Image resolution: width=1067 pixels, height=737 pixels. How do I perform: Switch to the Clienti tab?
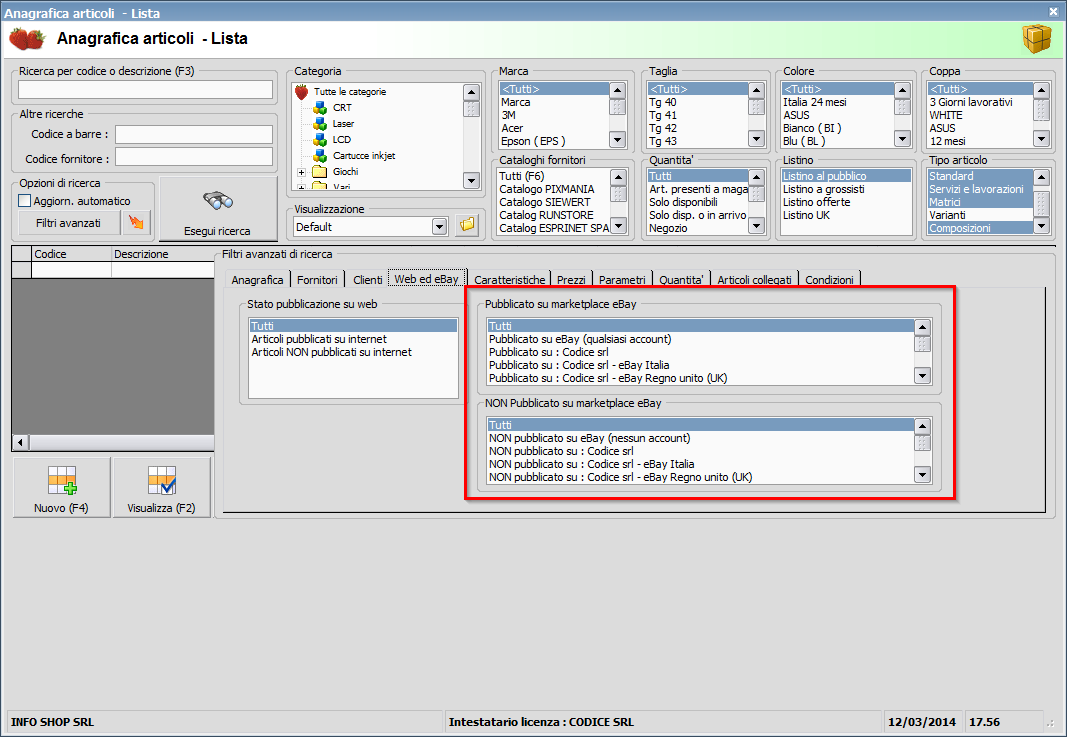(x=367, y=280)
